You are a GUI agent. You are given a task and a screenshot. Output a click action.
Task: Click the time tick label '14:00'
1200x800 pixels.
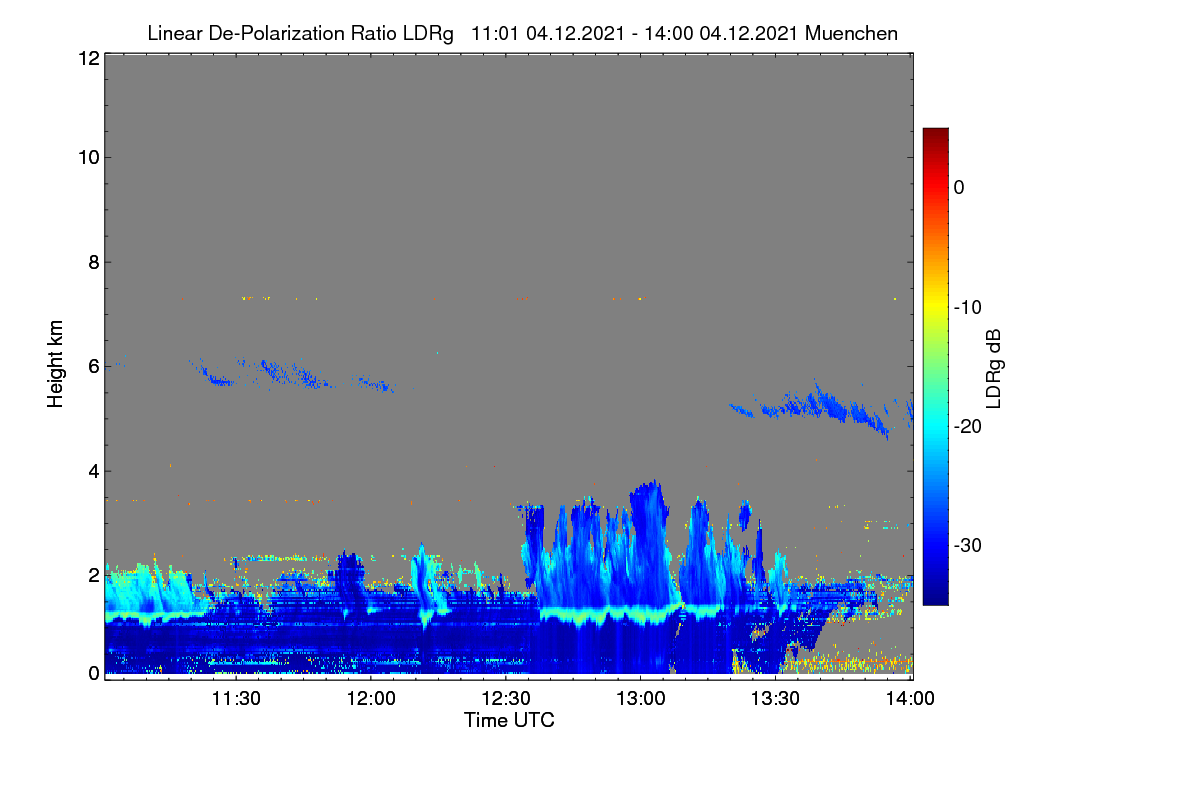point(911,698)
